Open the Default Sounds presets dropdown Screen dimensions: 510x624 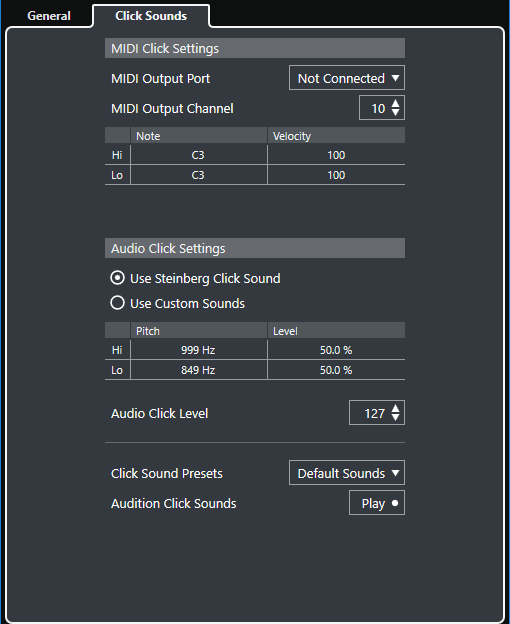click(x=347, y=473)
